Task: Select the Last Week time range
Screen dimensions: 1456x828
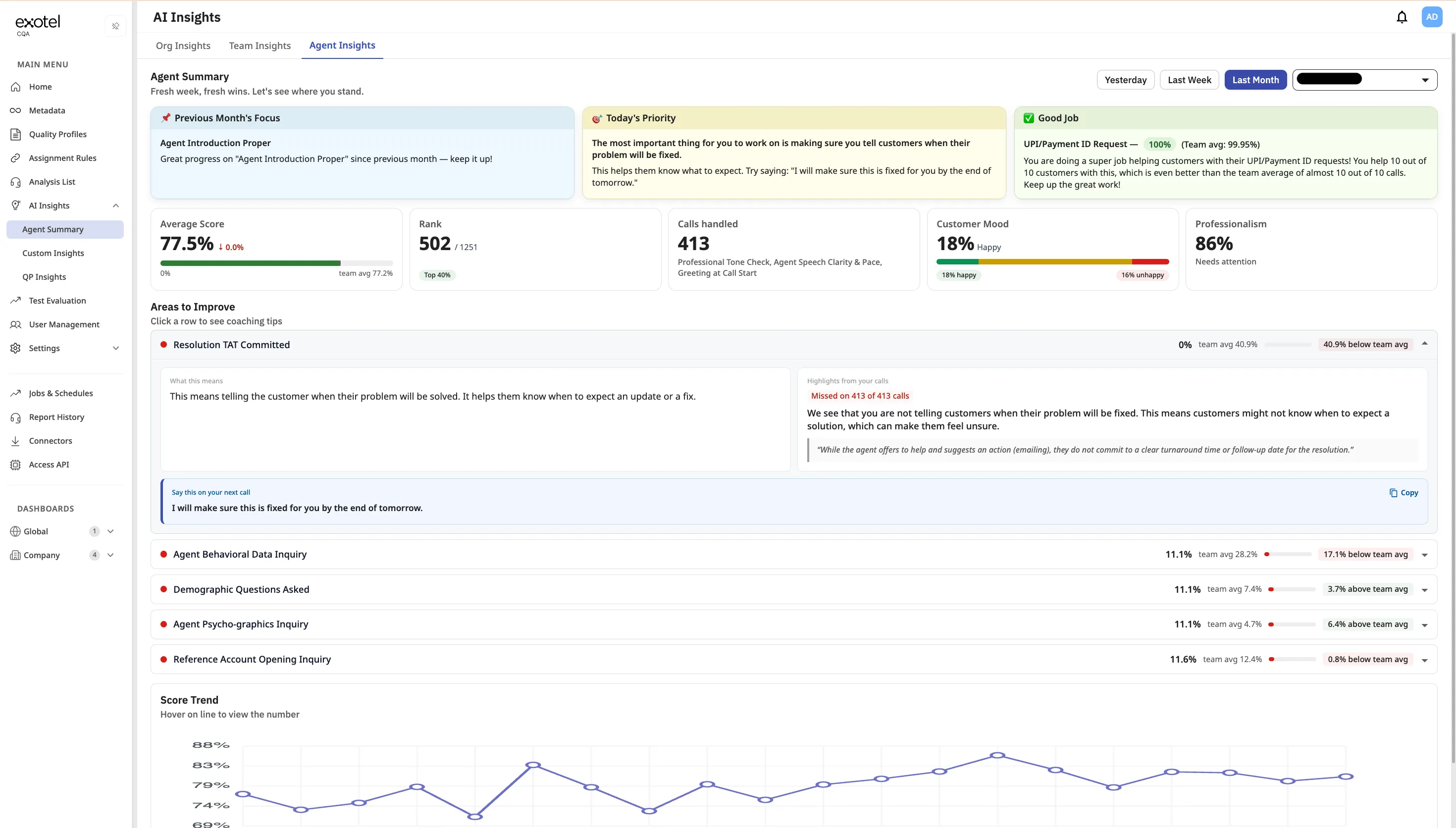Action: [1189, 80]
